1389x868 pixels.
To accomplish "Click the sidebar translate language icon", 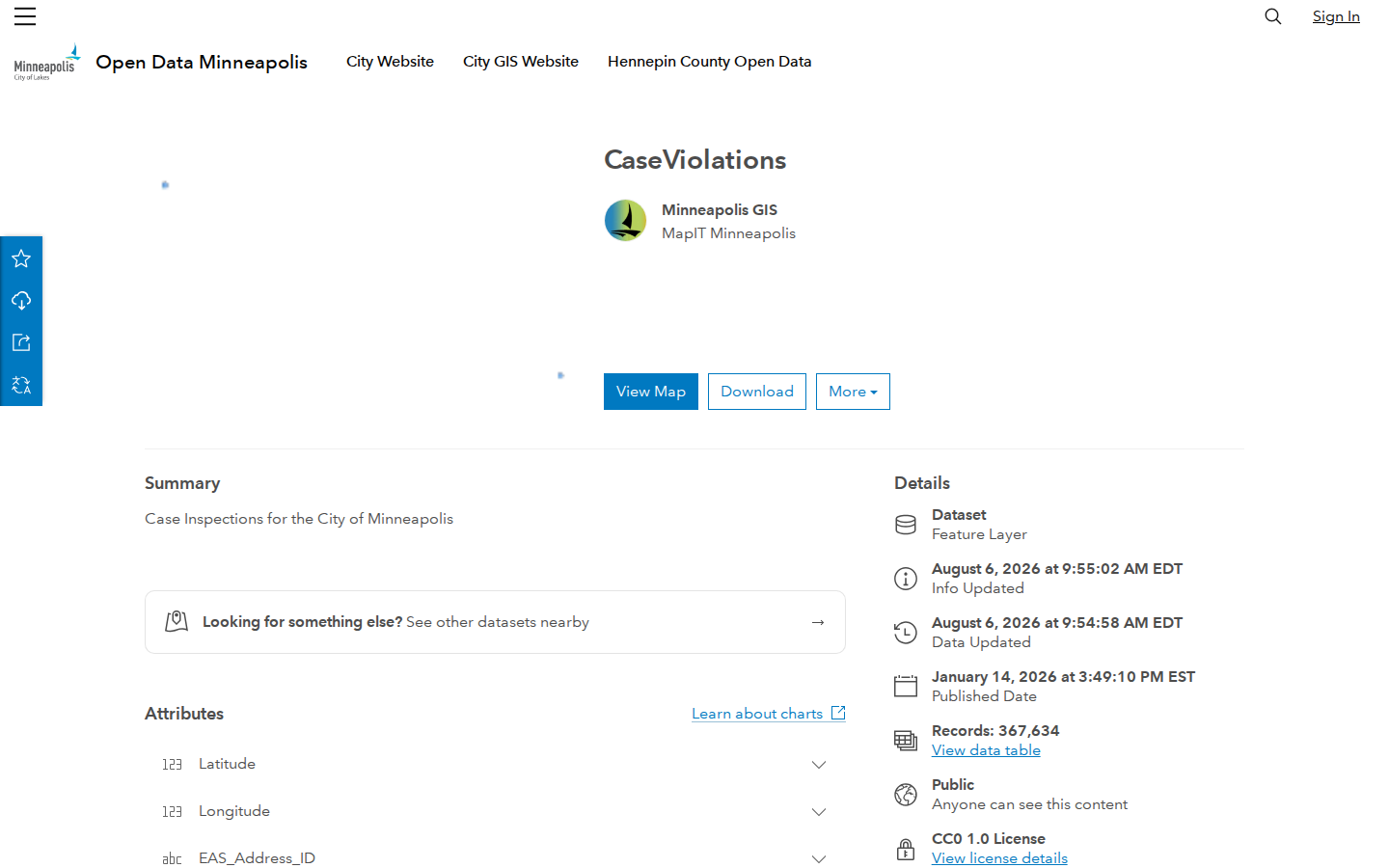I will pos(21,385).
